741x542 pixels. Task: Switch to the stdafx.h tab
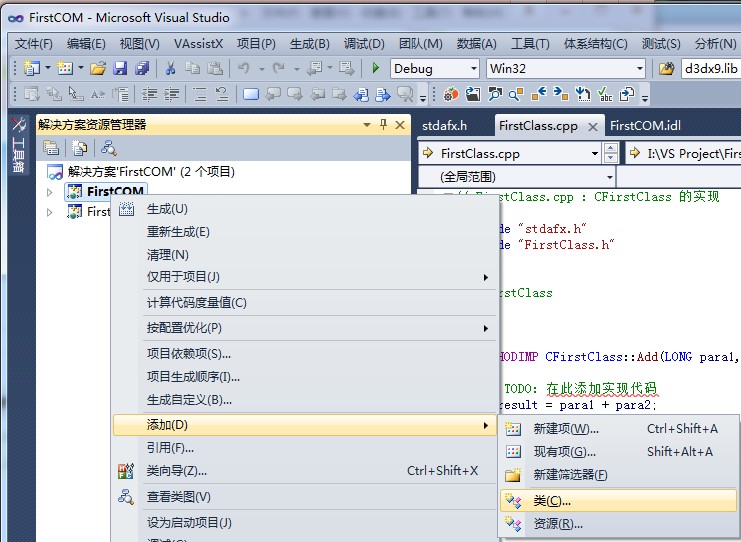(x=444, y=126)
